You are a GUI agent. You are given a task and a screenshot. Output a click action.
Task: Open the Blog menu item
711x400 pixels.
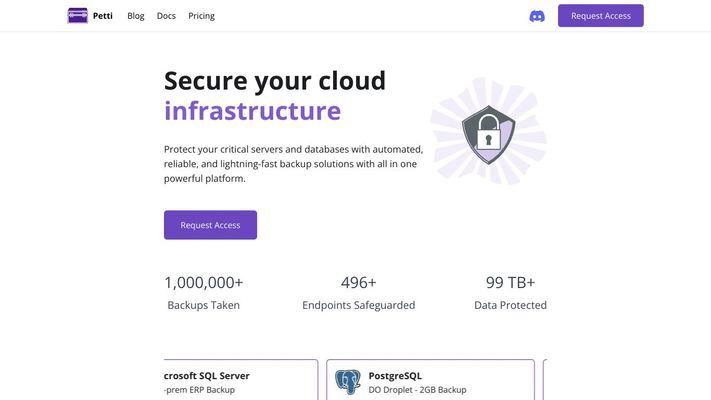pyautogui.click(x=136, y=16)
